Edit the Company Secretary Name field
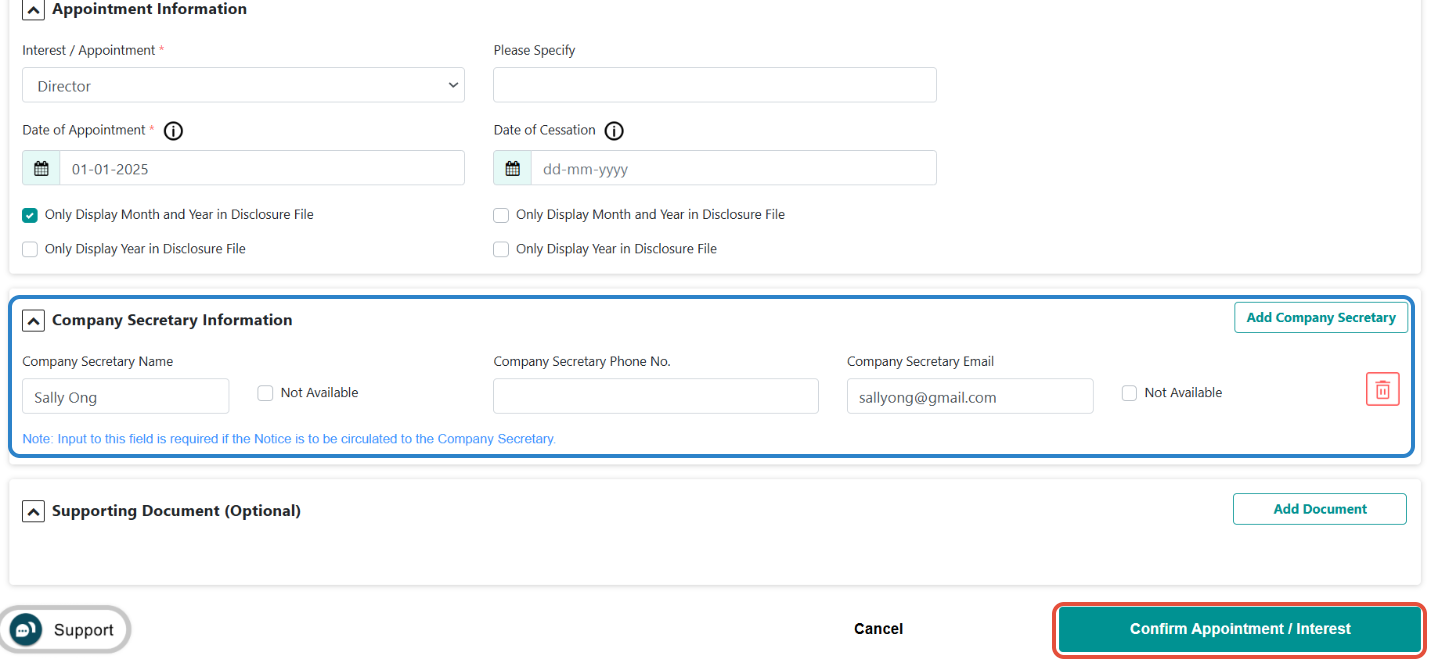Viewport: 1431px width, 663px height. [126, 396]
